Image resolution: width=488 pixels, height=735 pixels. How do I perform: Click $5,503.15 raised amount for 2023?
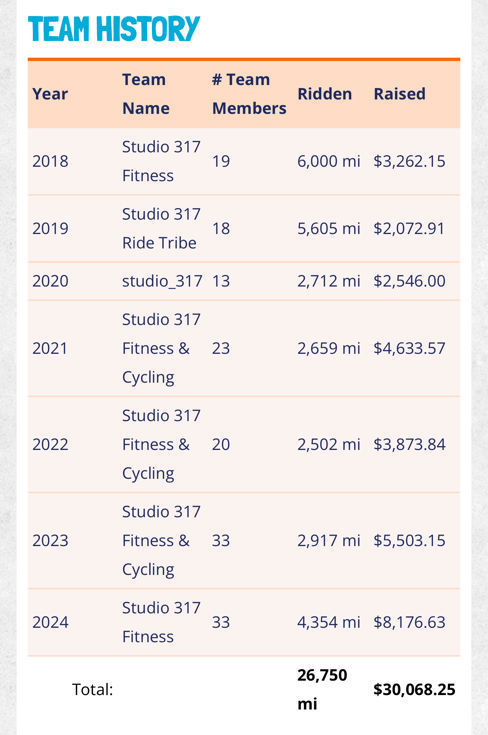click(409, 540)
